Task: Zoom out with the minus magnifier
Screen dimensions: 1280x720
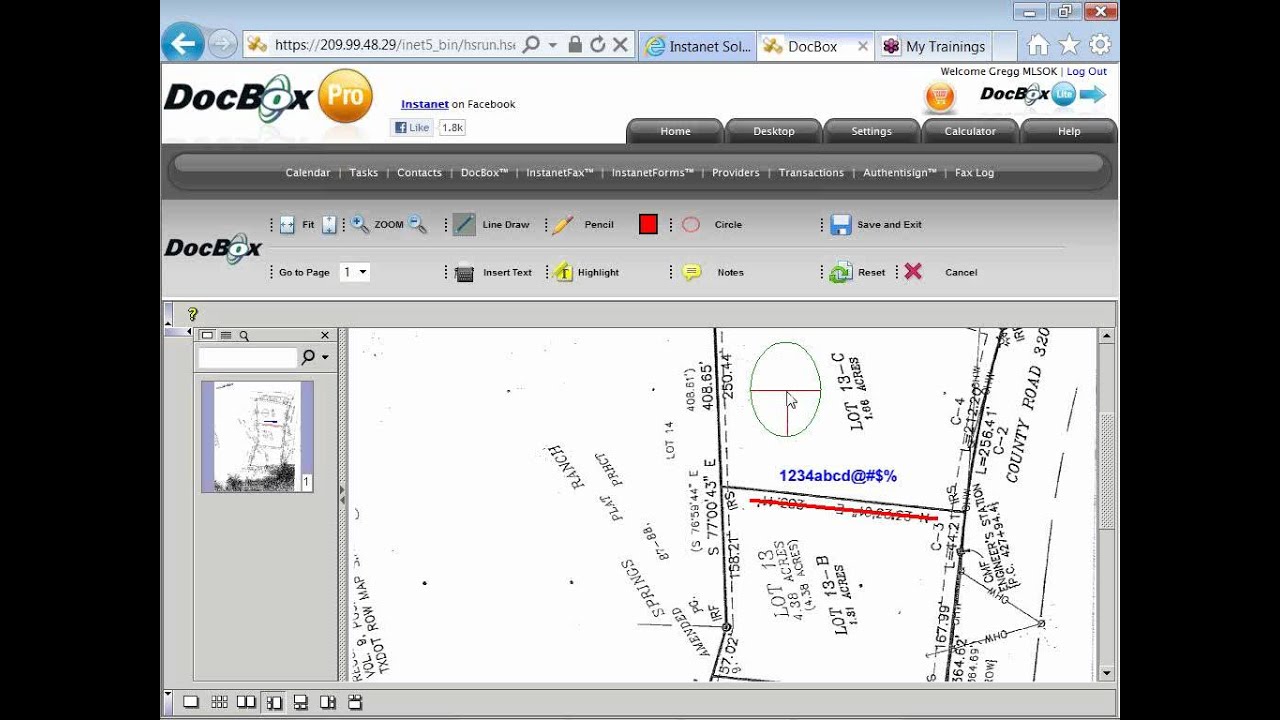Action: tap(418, 225)
